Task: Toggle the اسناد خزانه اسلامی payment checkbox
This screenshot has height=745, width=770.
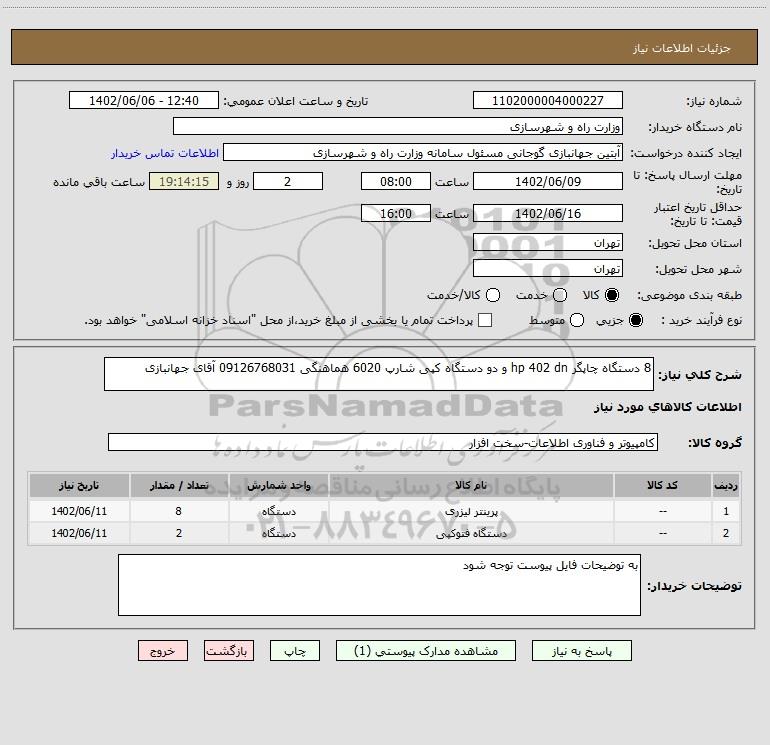Action: click(485, 320)
